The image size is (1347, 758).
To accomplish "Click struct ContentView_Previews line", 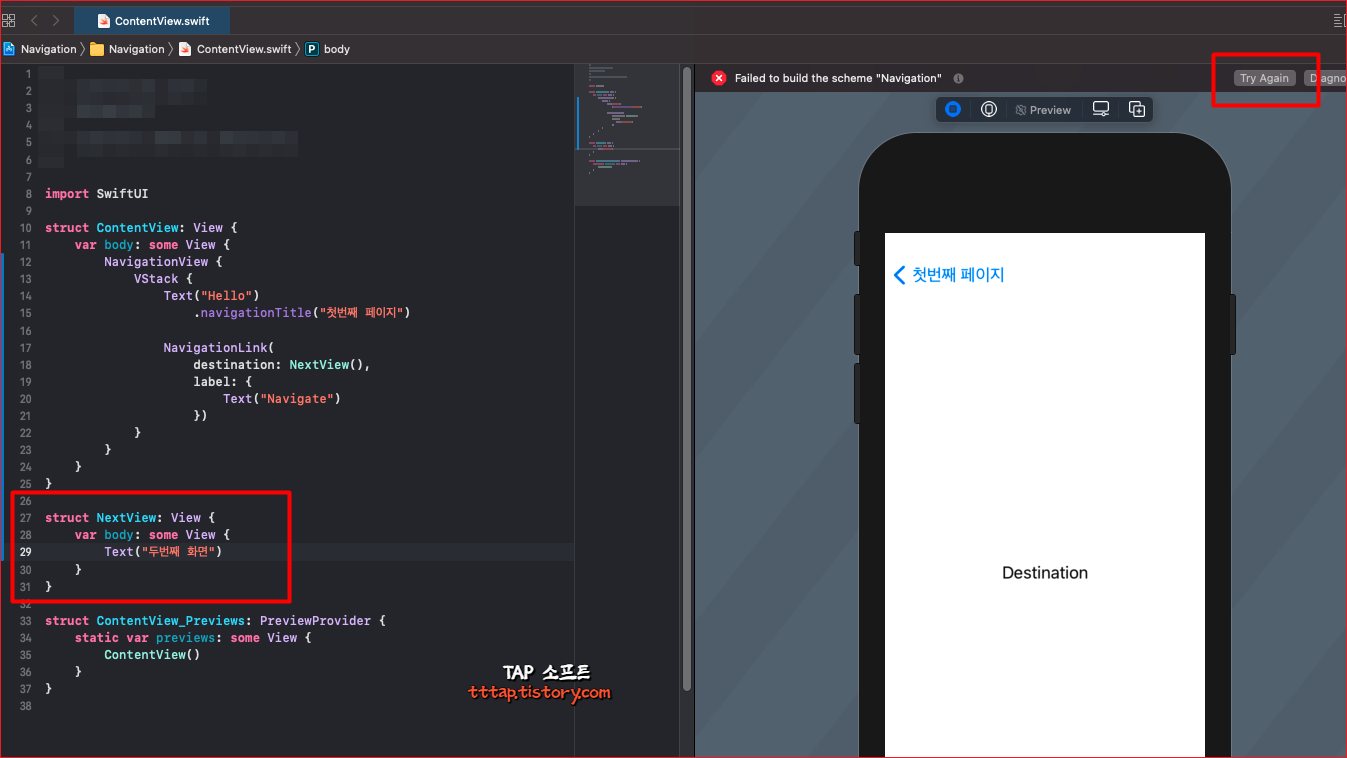I will [215, 621].
